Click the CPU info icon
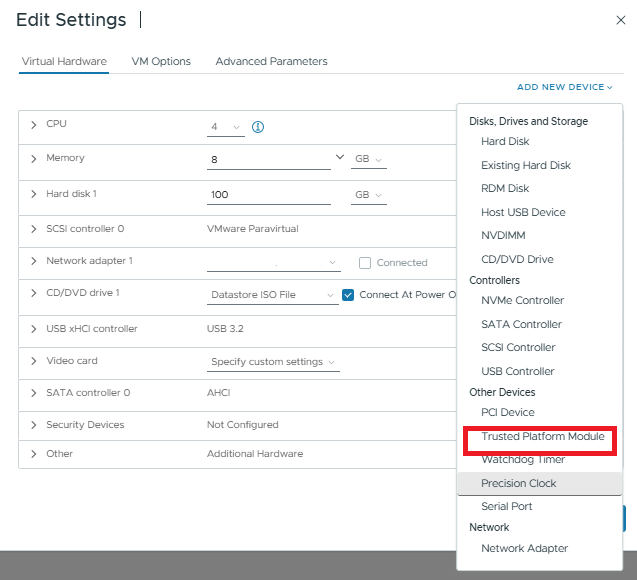Image resolution: width=637 pixels, height=580 pixels. point(257,127)
